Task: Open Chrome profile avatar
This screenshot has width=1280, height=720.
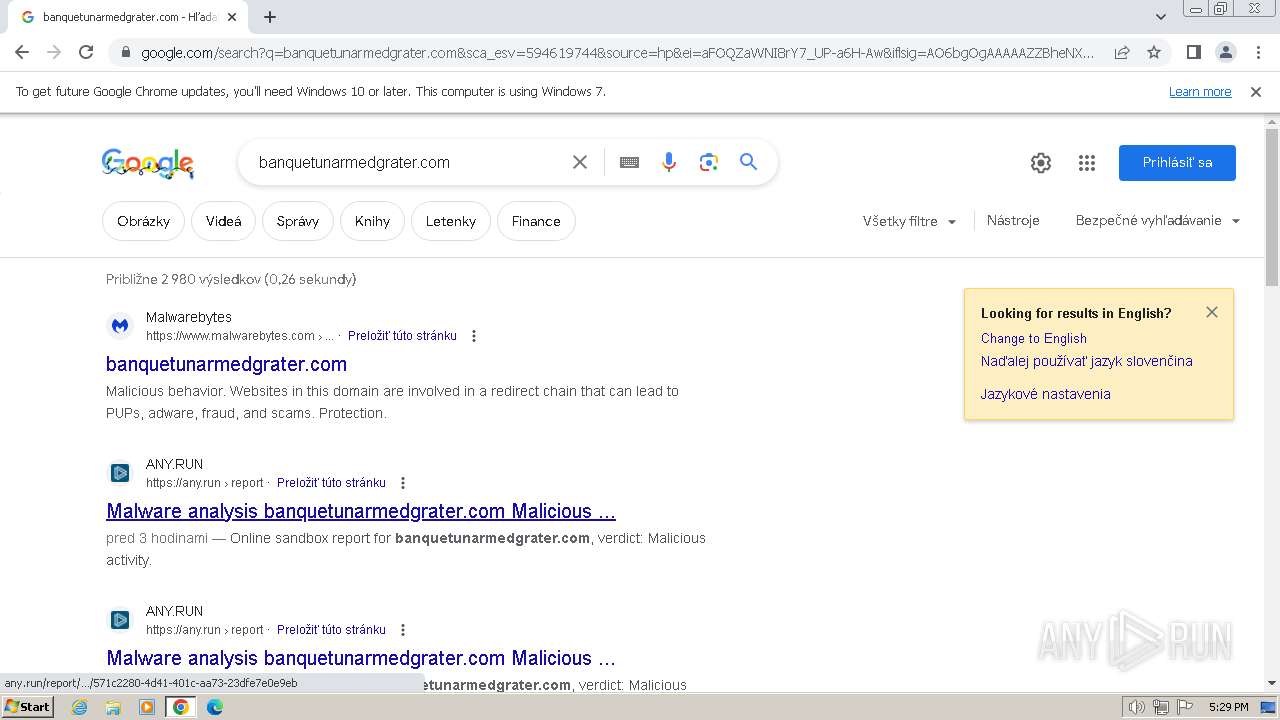Action: (x=1226, y=52)
